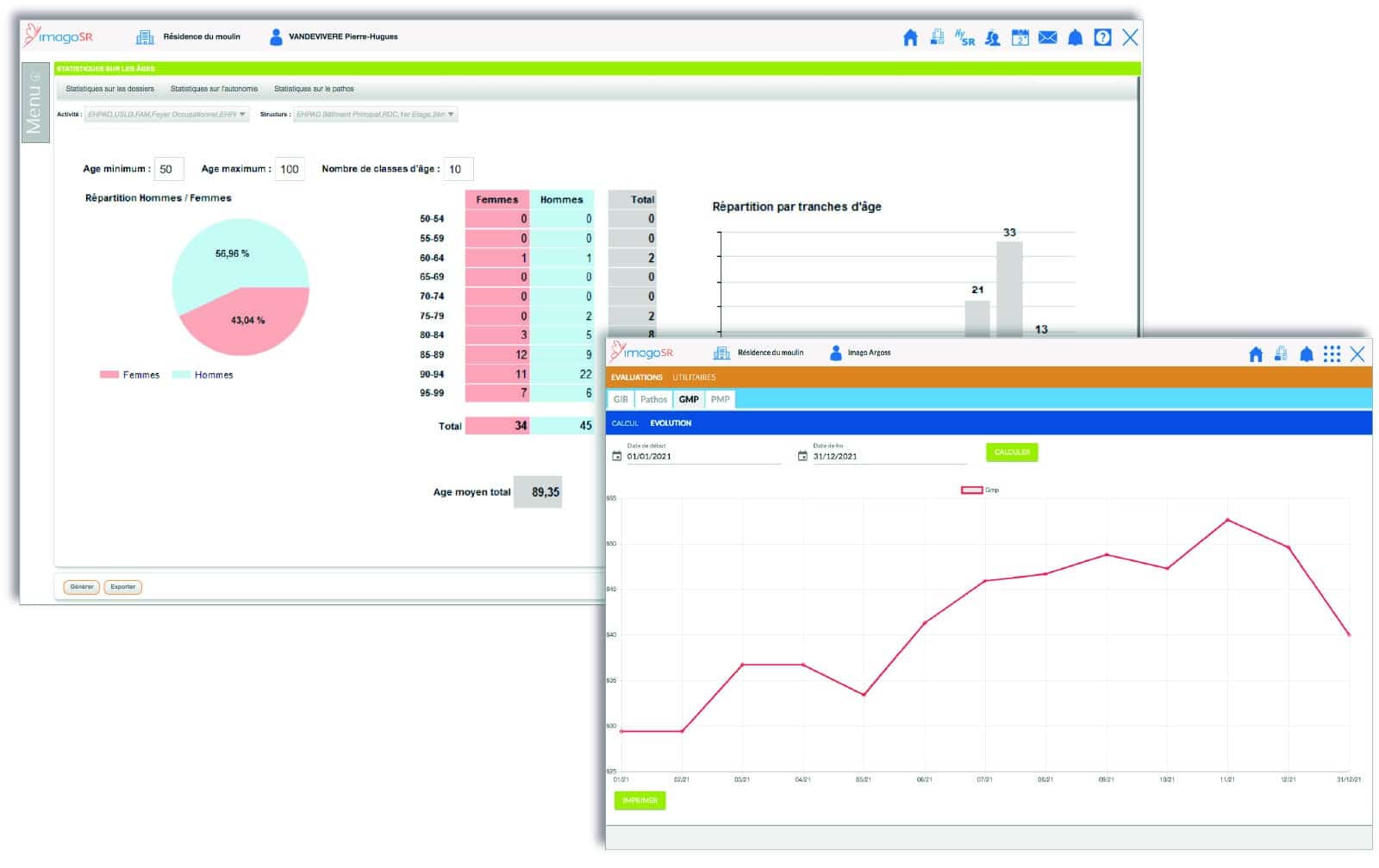Click Date de début field 01/01/2021
1379x868 pixels.
click(702, 456)
